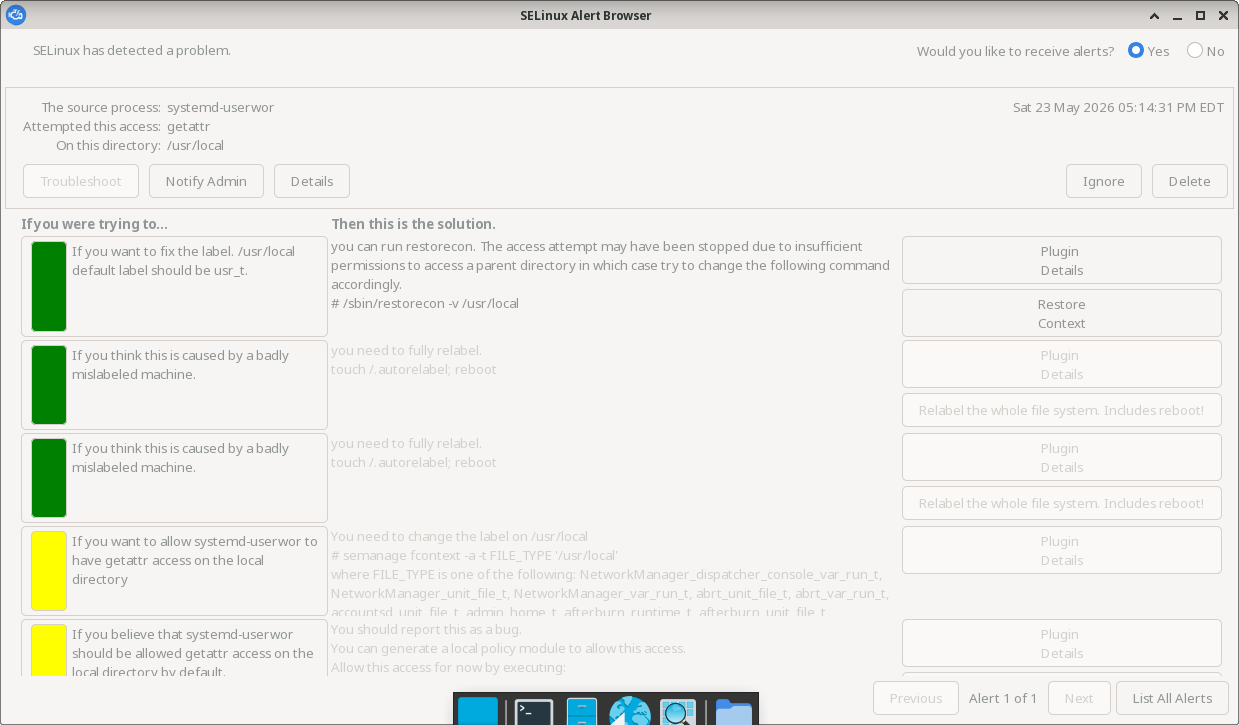Viewport: 1239px width, 725px height.
Task: Click the List All Alerts button
Action: (x=1172, y=698)
